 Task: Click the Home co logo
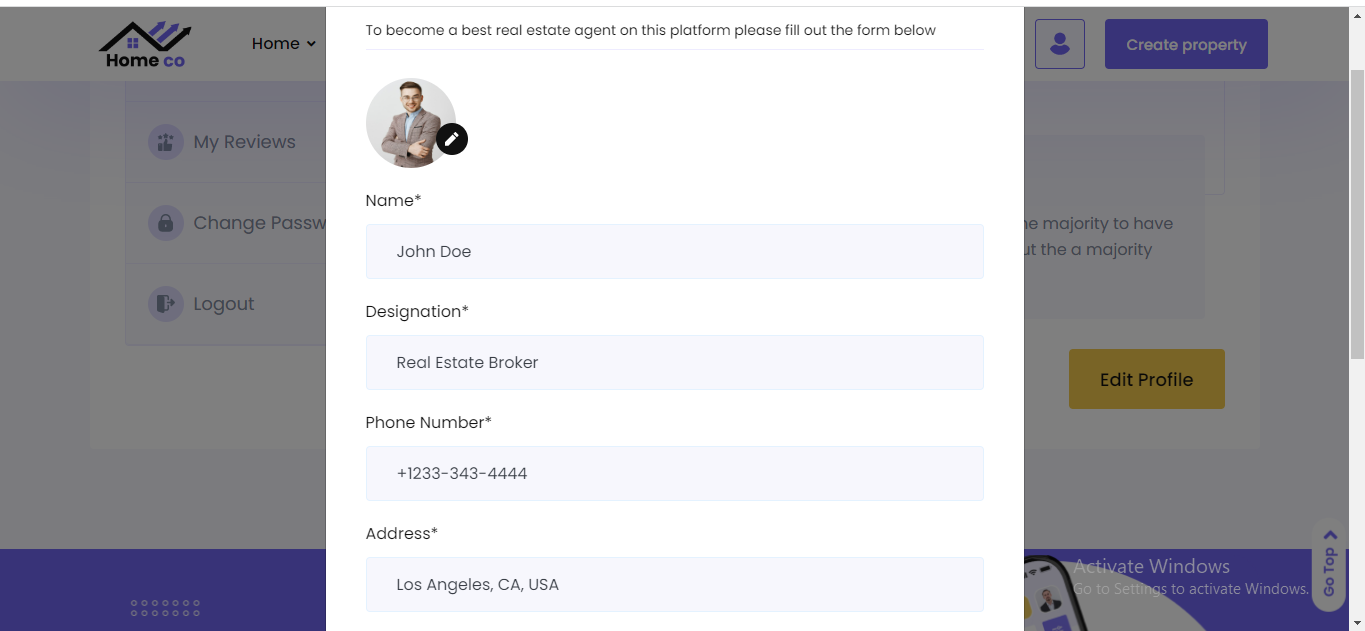click(x=145, y=45)
